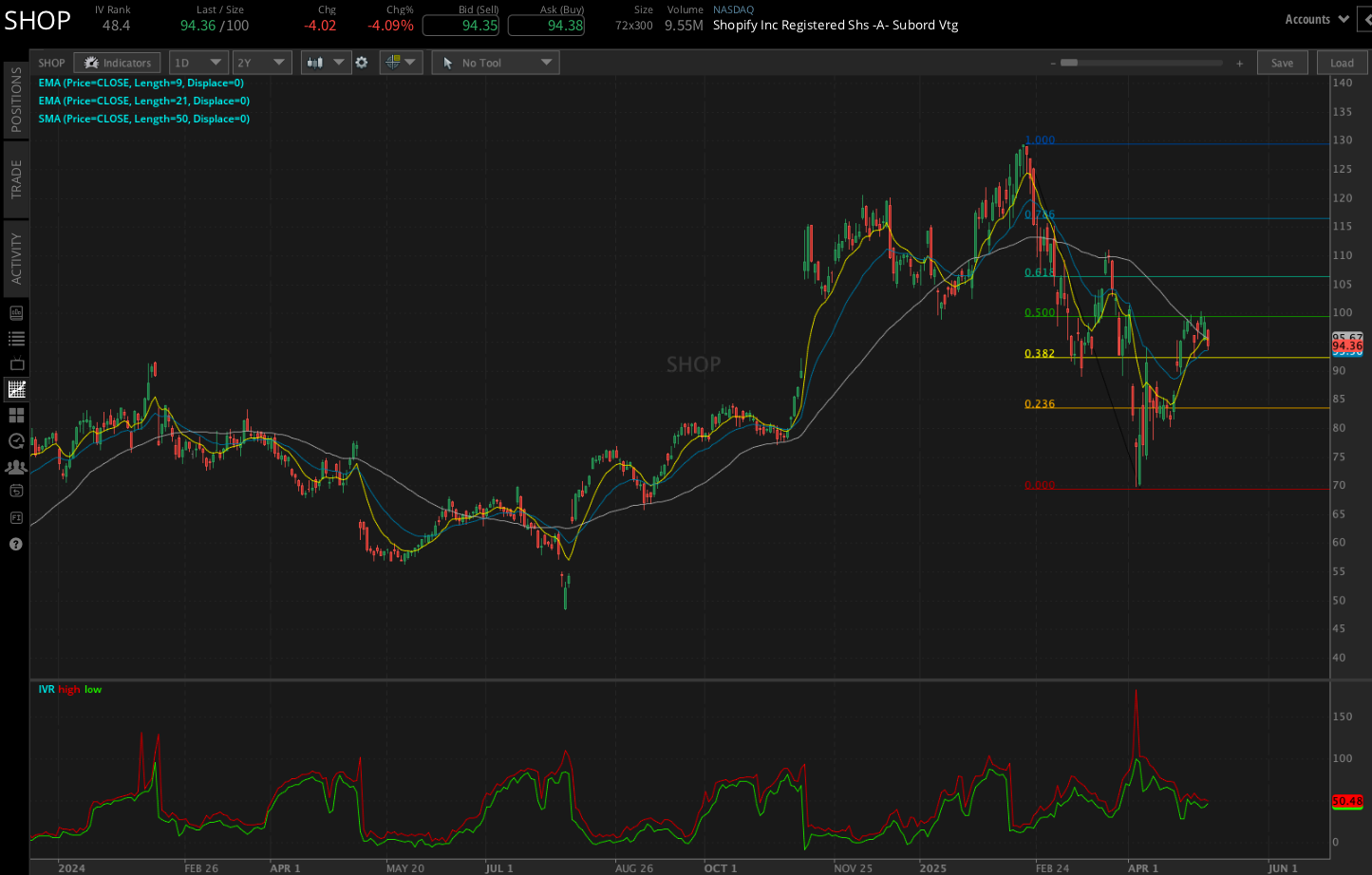Expand the 2Y time range dropdown

(x=262, y=63)
